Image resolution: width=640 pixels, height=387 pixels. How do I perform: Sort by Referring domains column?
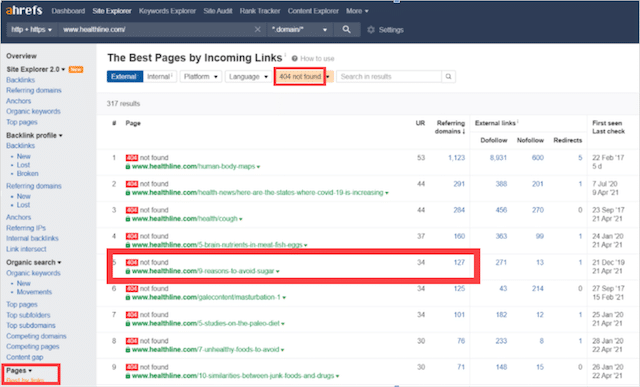coord(450,127)
